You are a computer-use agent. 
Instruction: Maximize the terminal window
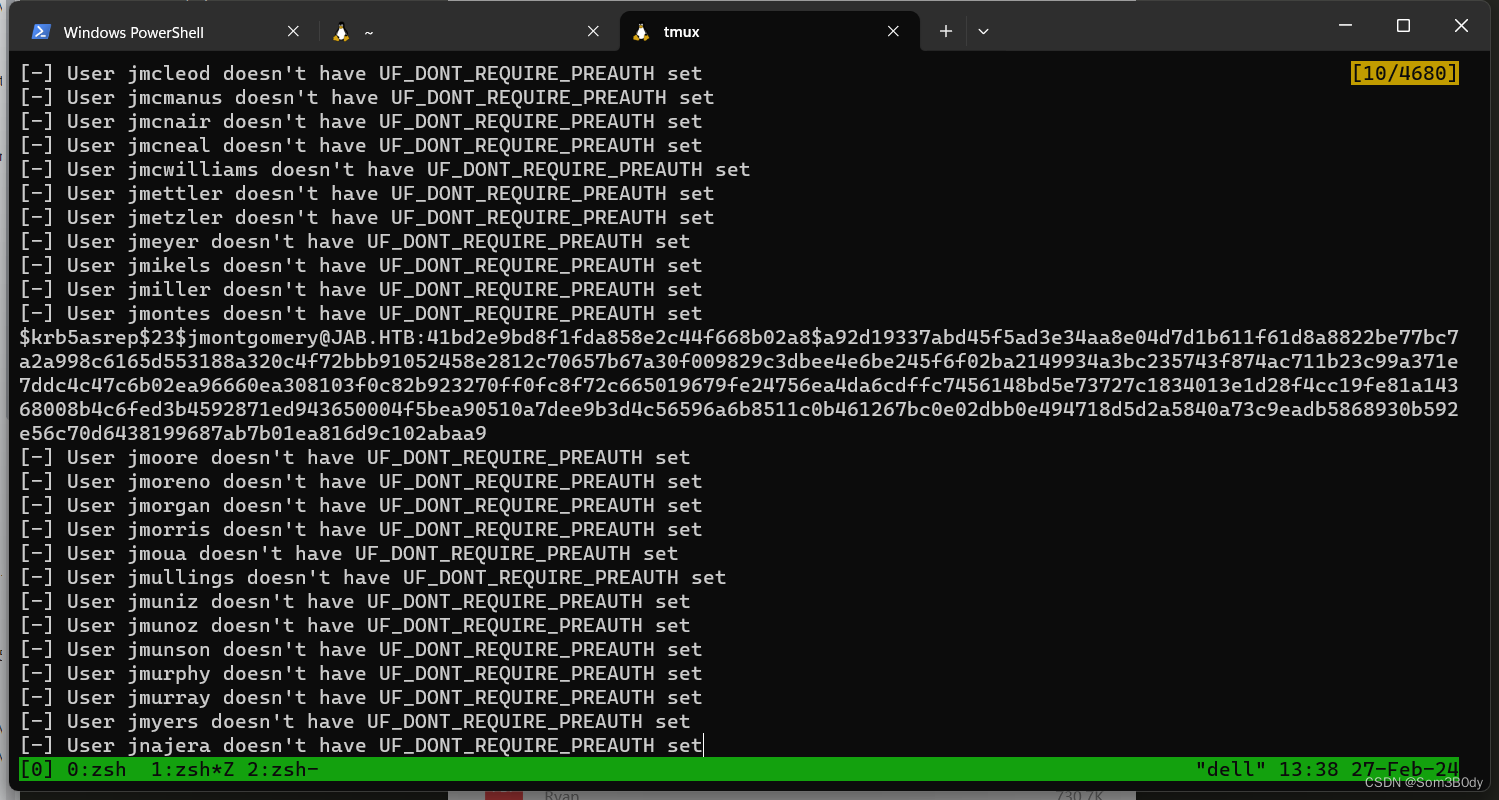click(x=1403, y=26)
